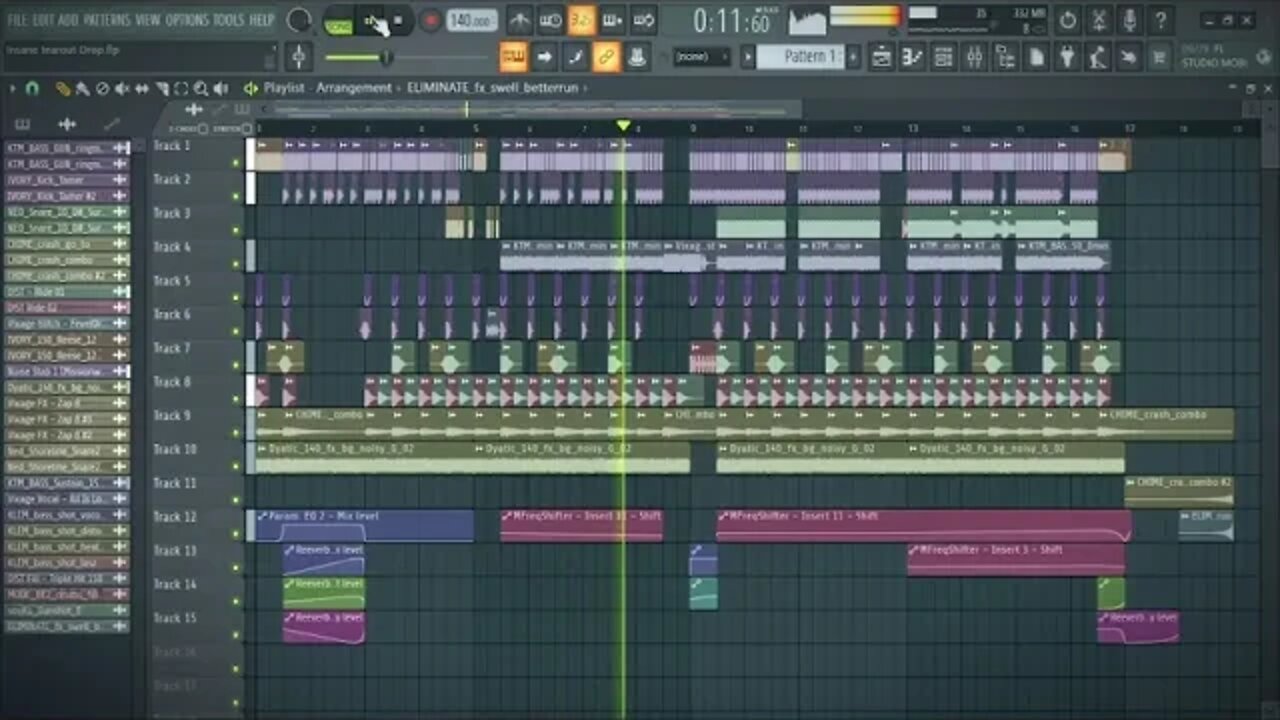Switch picker panel to automation tab
The height and width of the screenshot is (720, 1280).
112,124
